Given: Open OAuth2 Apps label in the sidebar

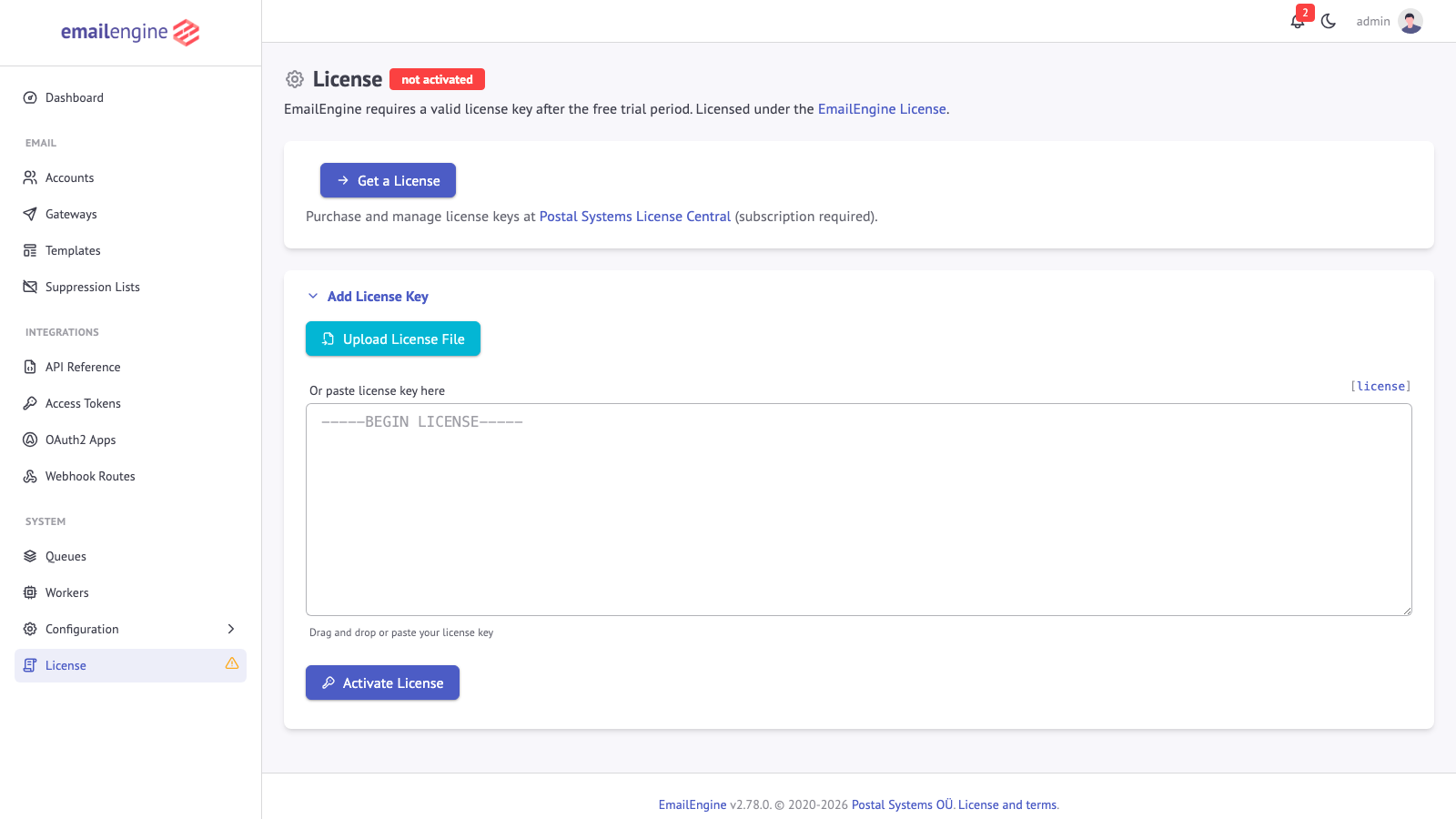Looking at the screenshot, I should 81,440.
